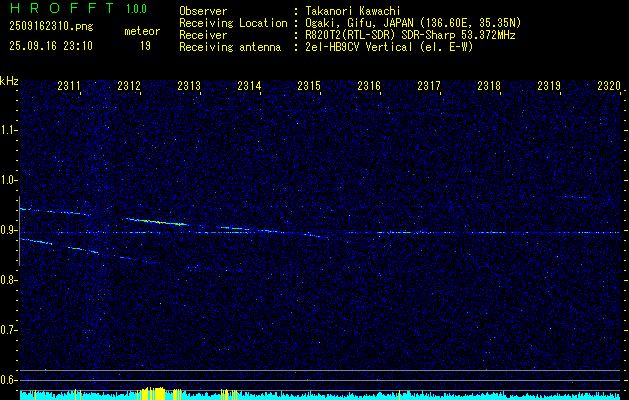Image resolution: width=629 pixels, height=400 pixels.
Task: Click the 2313 time axis marker
Action: (x=189, y=86)
